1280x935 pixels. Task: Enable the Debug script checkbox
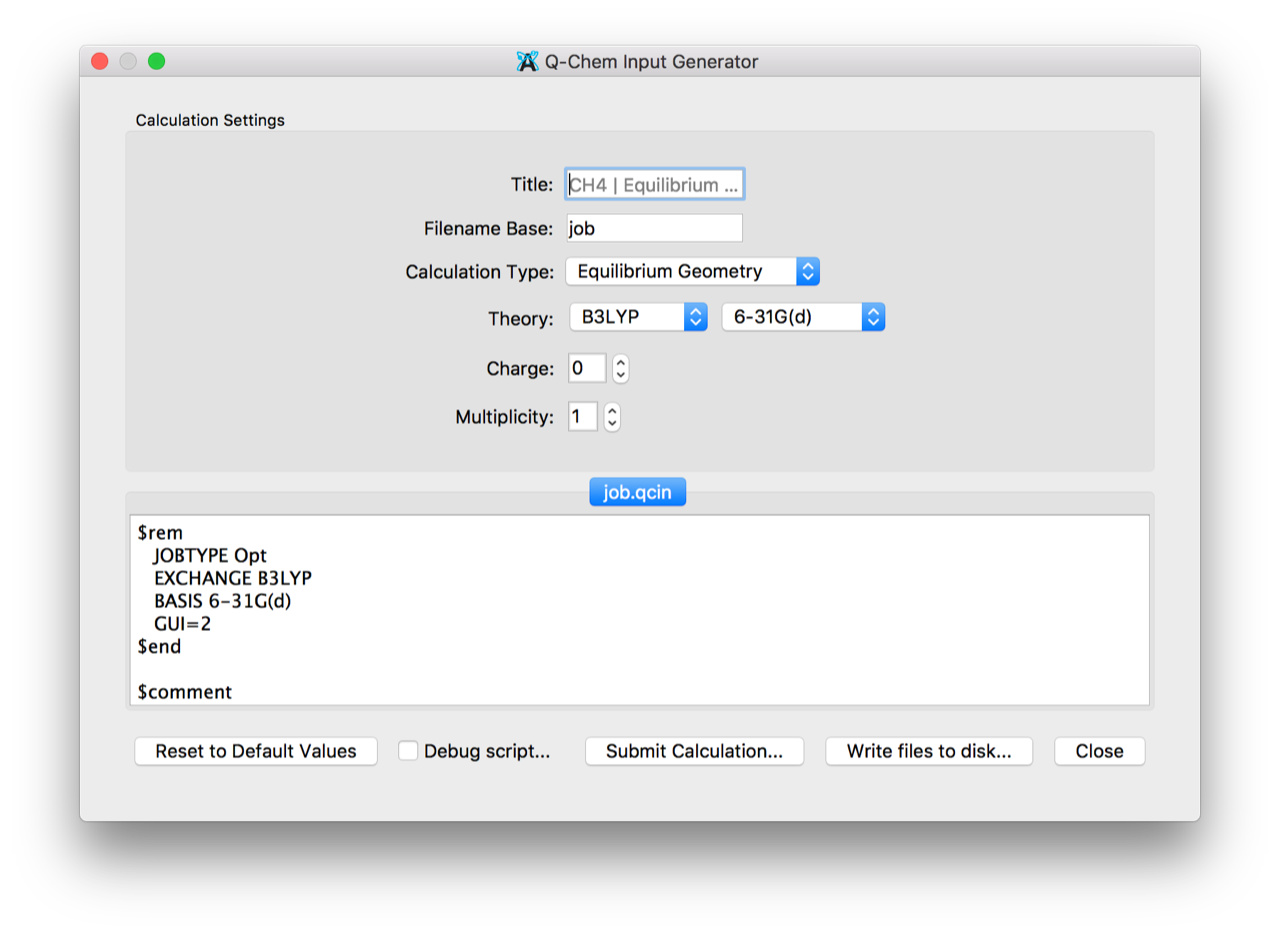pos(408,751)
